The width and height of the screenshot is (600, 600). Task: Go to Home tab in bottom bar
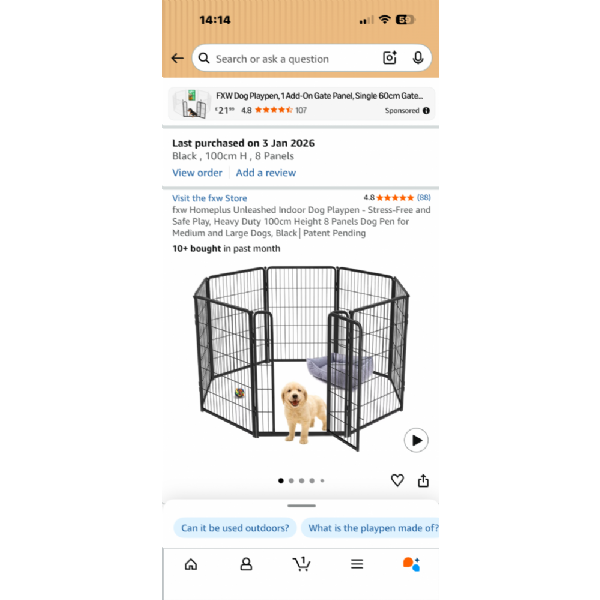(191, 564)
